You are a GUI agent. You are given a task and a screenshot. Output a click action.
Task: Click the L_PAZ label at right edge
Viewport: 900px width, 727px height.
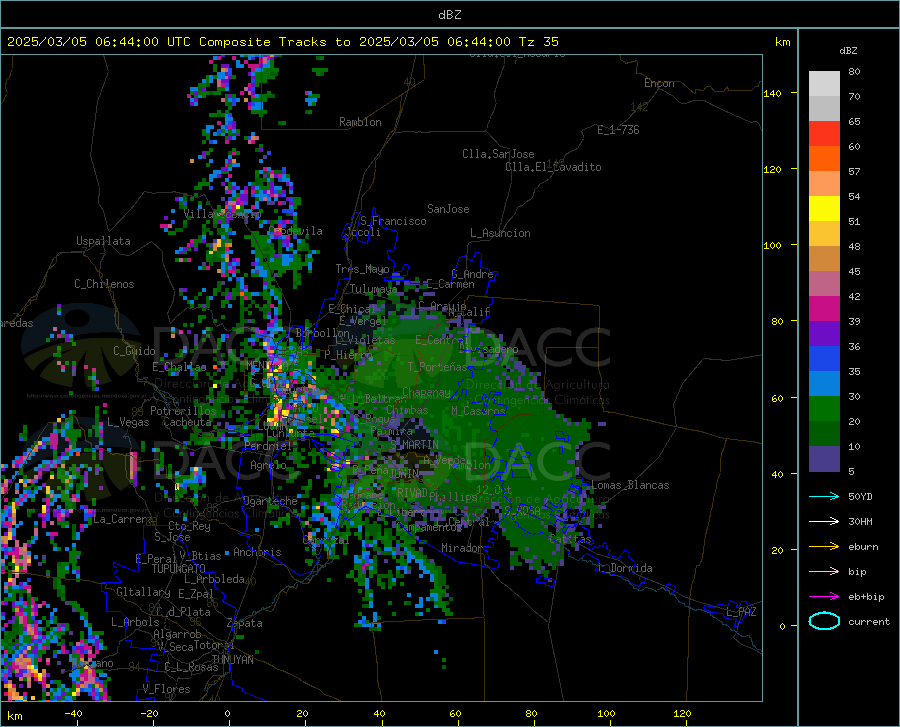pyautogui.click(x=741, y=612)
